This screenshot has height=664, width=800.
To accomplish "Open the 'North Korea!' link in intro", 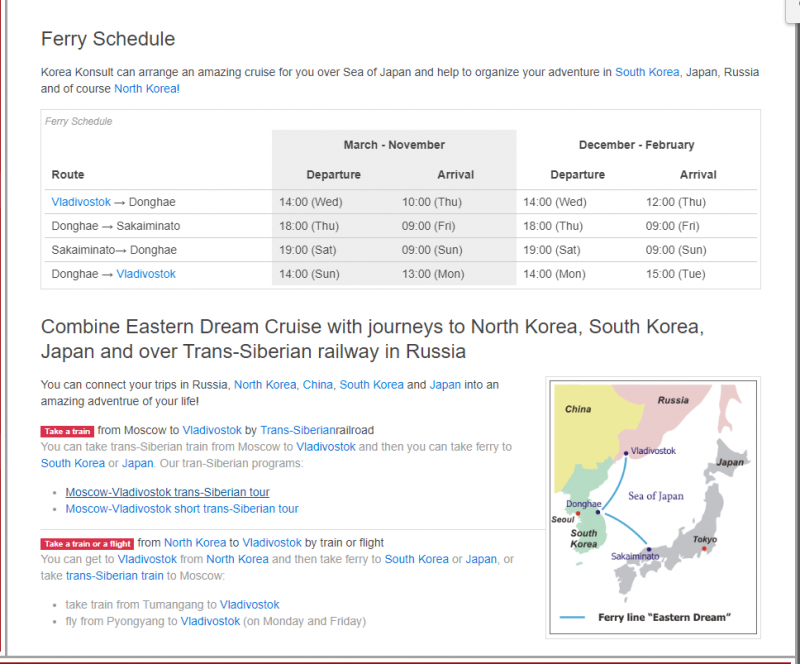I will point(147,88).
